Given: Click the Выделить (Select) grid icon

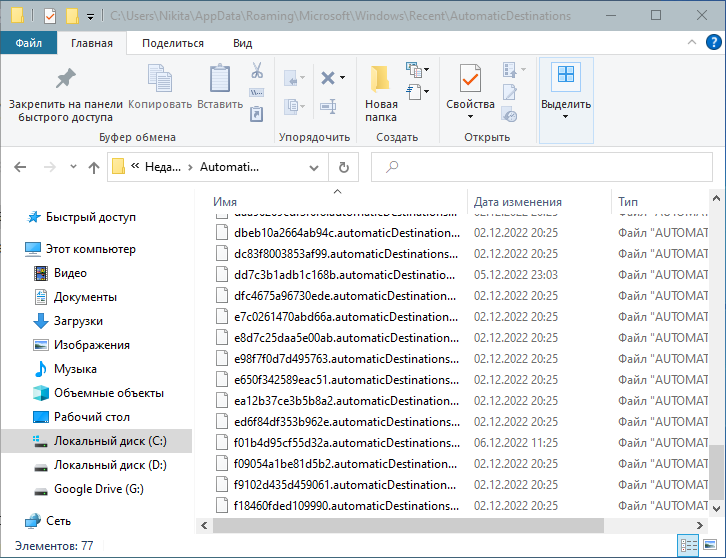Looking at the screenshot, I should tap(566, 75).
